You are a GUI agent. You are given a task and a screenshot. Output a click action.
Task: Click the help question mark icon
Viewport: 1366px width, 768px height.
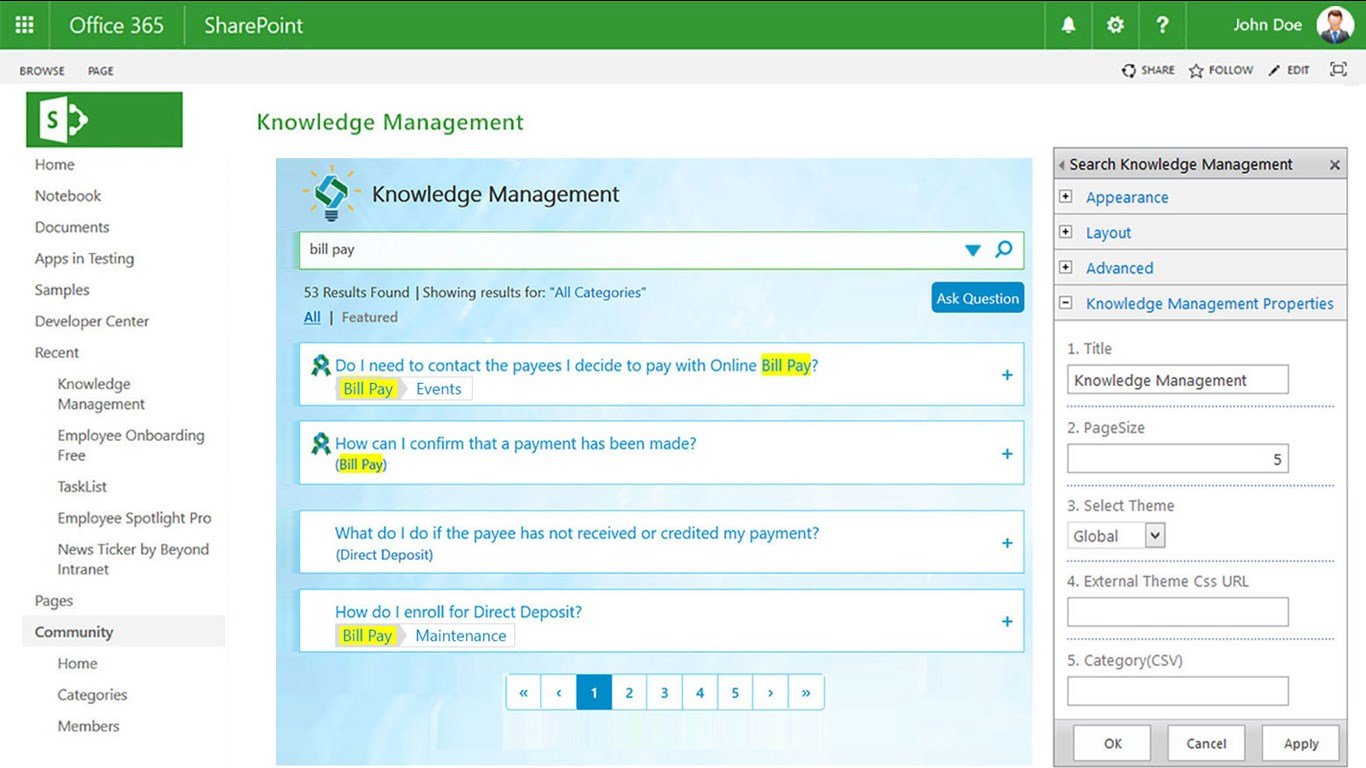coord(1162,24)
